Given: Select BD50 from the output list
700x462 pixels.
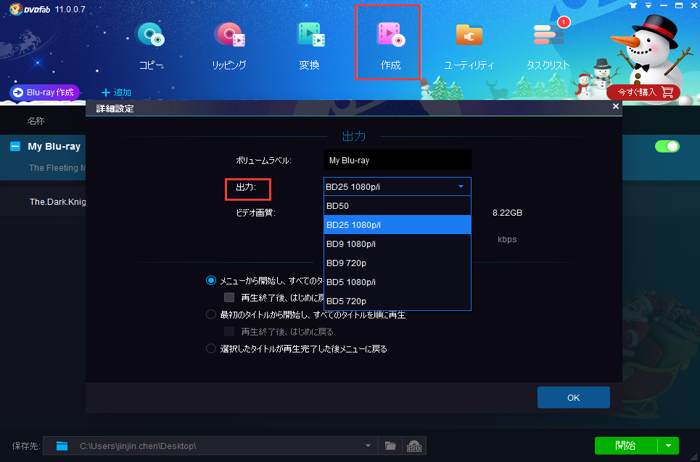Looking at the screenshot, I should (x=397, y=206).
